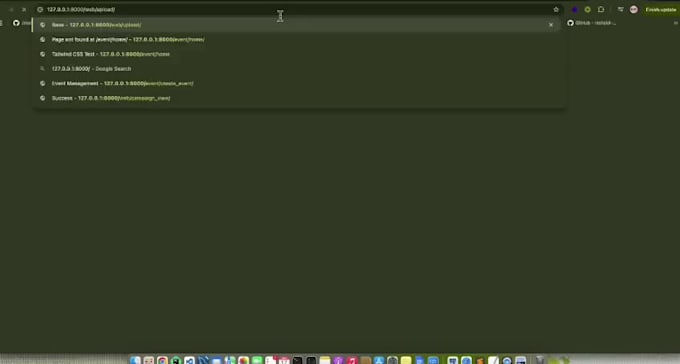This screenshot has height=364, width=680.
Task: Click the yellow-green circular extension icon
Action: point(588,10)
